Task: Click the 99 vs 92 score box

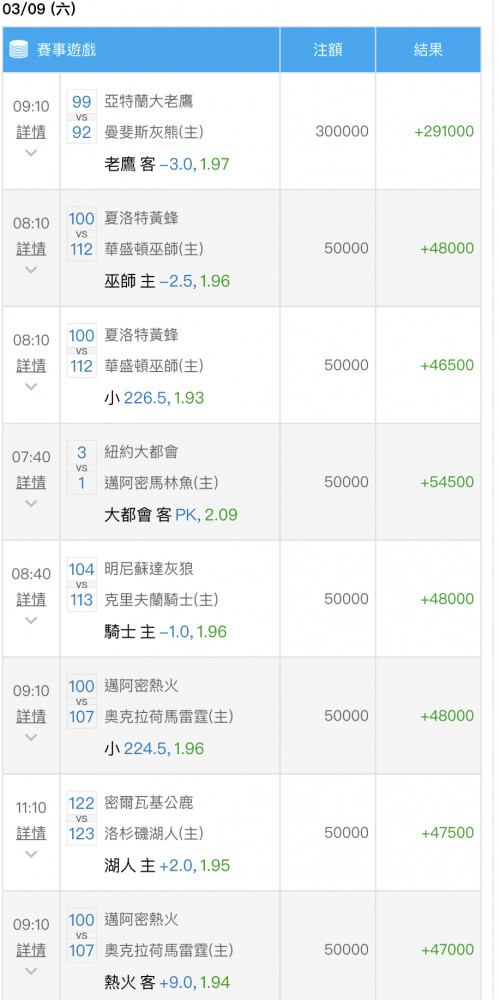Action: tap(82, 117)
